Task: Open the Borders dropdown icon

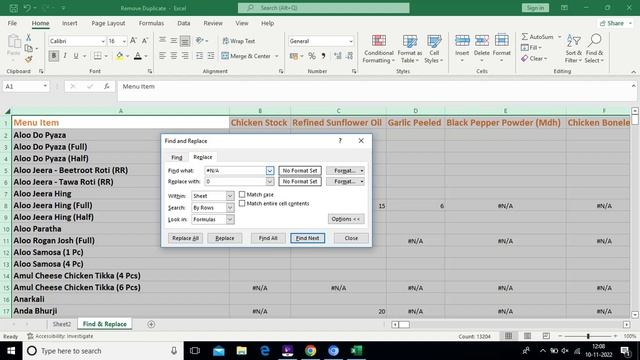Action: (106, 56)
